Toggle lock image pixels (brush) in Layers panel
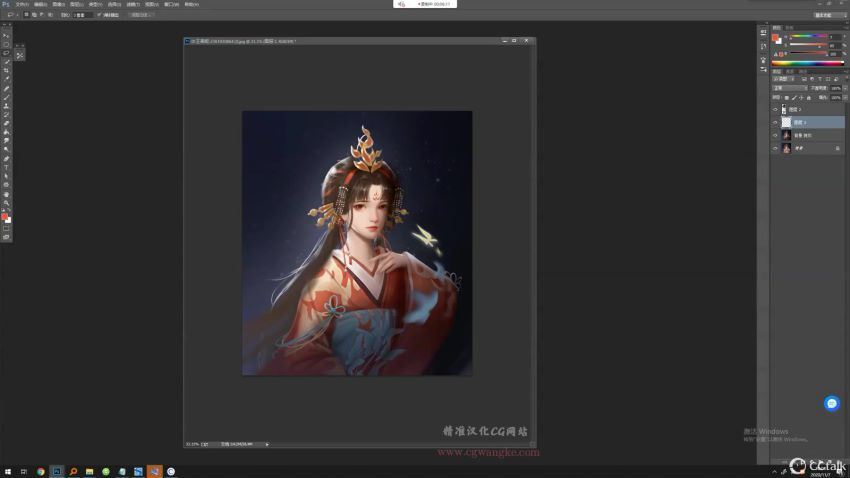This screenshot has height=478, width=850. (794, 98)
